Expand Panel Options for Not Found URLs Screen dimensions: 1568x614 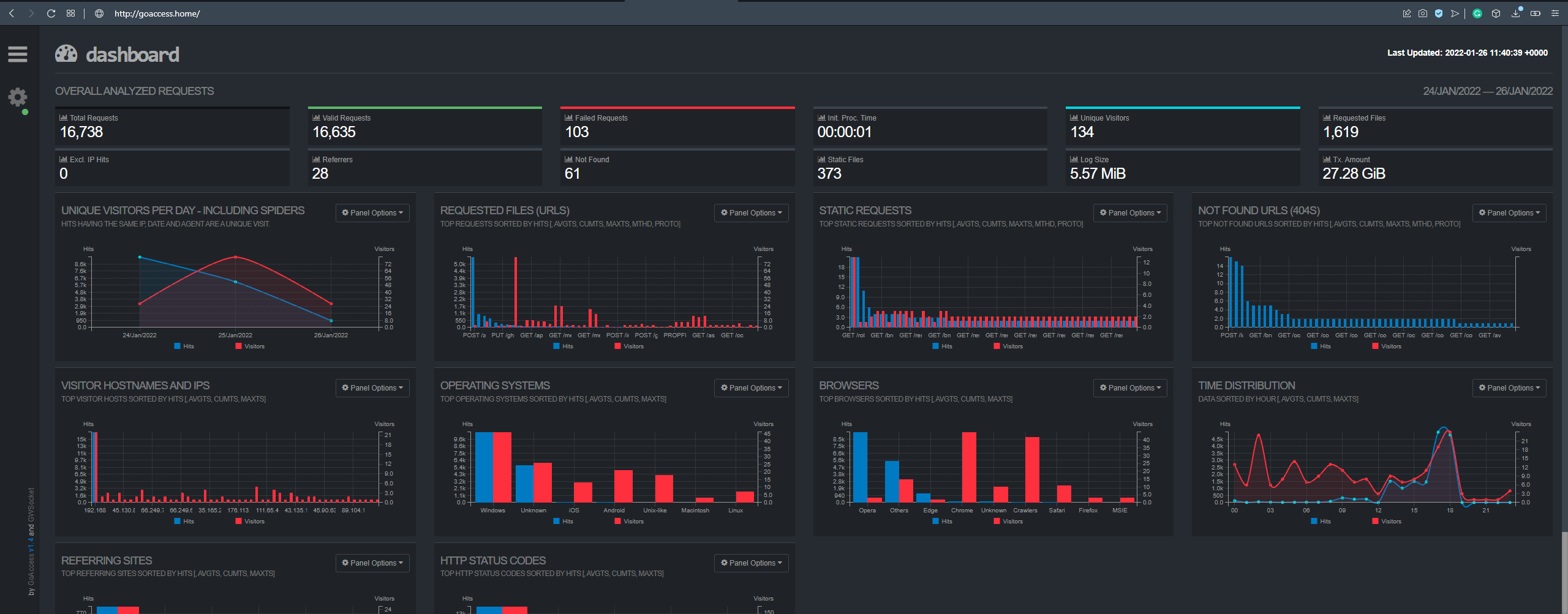1509,213
